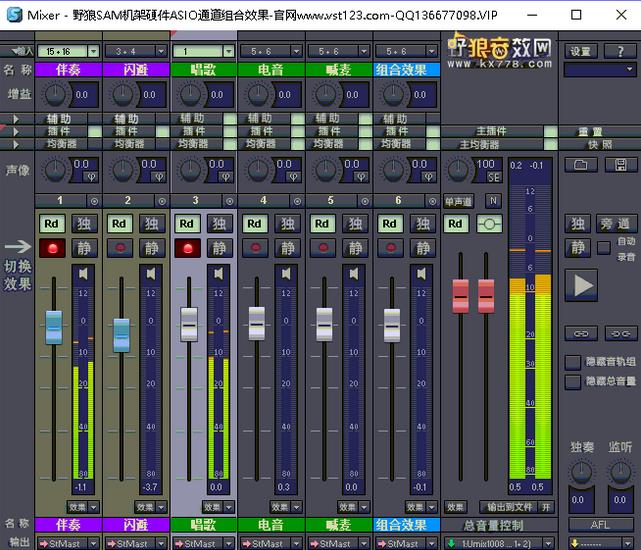The image size is (641, 550).
Task: Click the circle icon next to channel 6
Action: pos(432,201)
